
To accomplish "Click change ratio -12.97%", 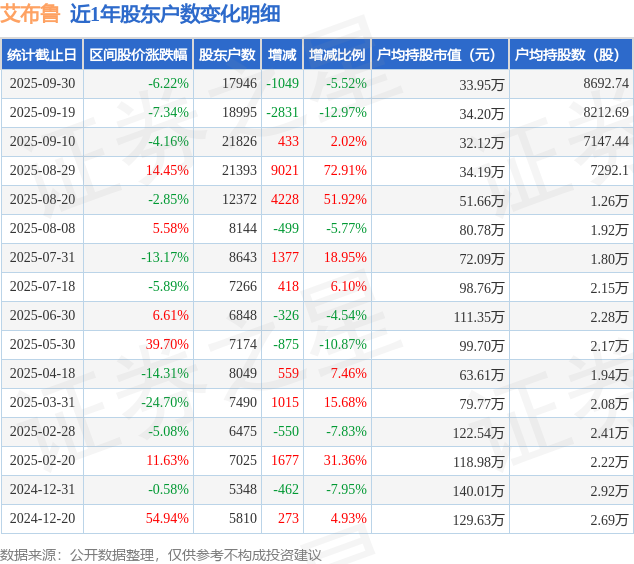I will tap(343, 112).
